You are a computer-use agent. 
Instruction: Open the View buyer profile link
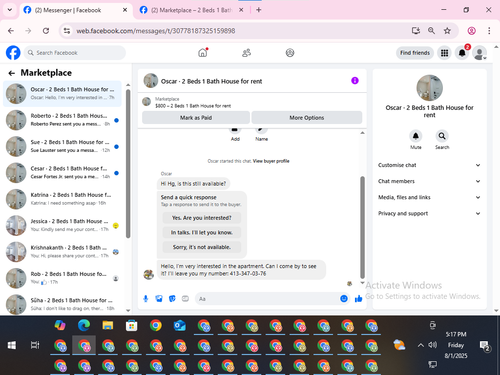pyautogui.click(x=271, y=161)
